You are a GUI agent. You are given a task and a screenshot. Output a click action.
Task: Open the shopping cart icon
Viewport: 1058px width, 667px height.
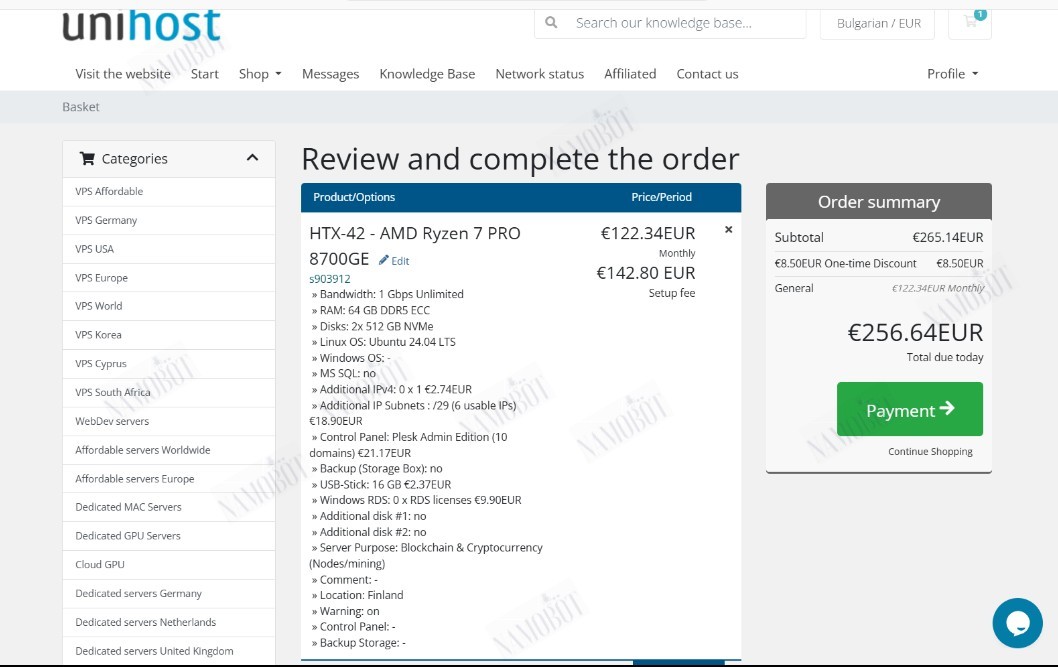(970, 22)
